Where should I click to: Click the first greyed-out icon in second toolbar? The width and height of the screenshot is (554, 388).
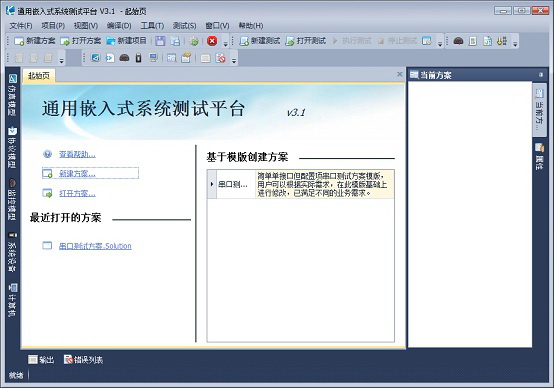coord(19,58)
